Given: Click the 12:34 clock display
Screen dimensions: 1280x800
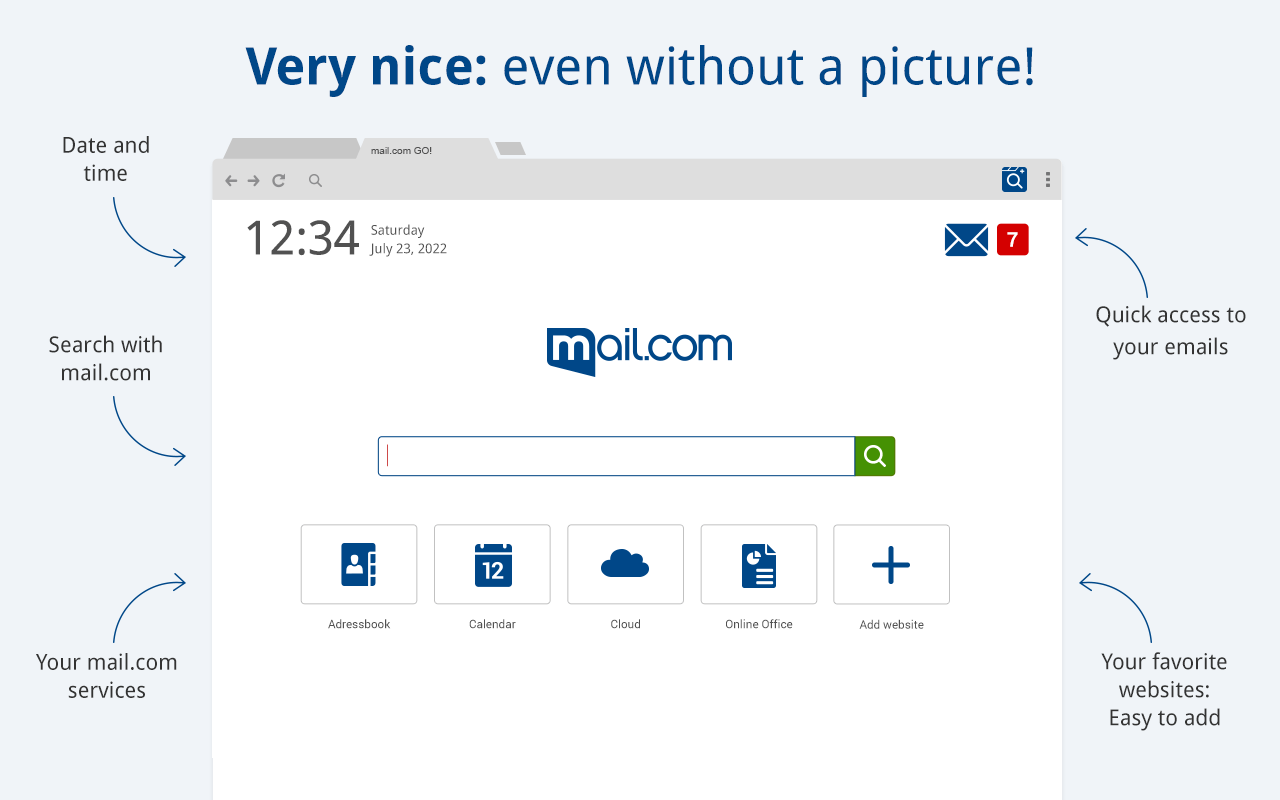Looking at the screenshot, I should 302,239.
